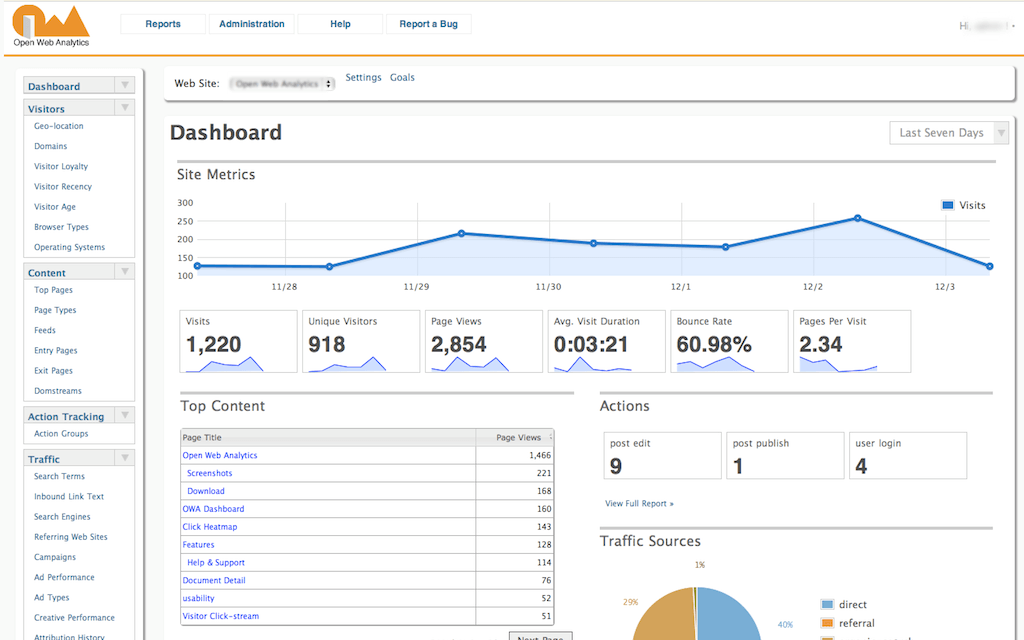Sort by the Page Views column header
1024x640 pixels.
pyautogui.click(x=518, y=437)
